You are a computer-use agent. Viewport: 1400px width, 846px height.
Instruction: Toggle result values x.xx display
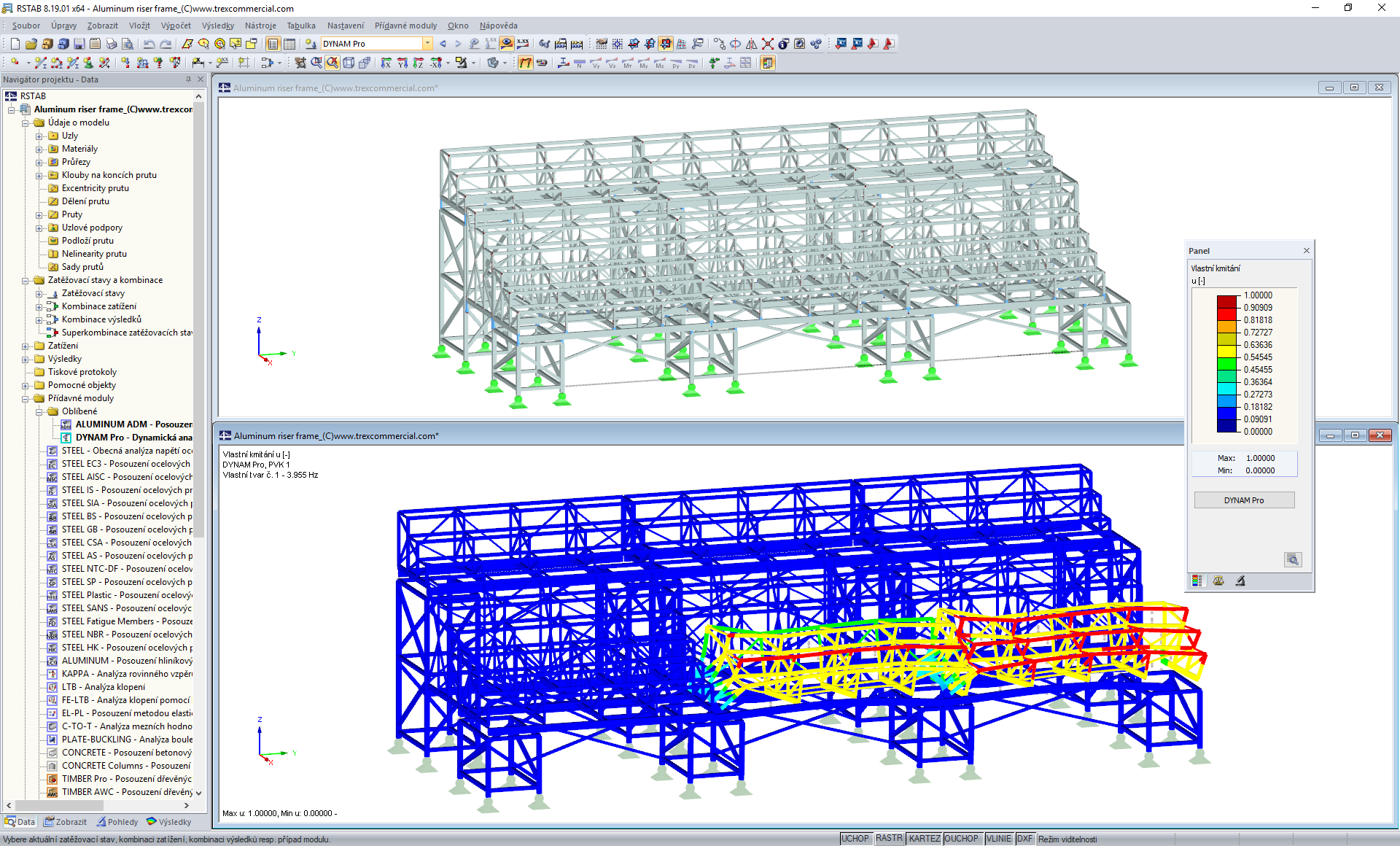pos(523,44)
